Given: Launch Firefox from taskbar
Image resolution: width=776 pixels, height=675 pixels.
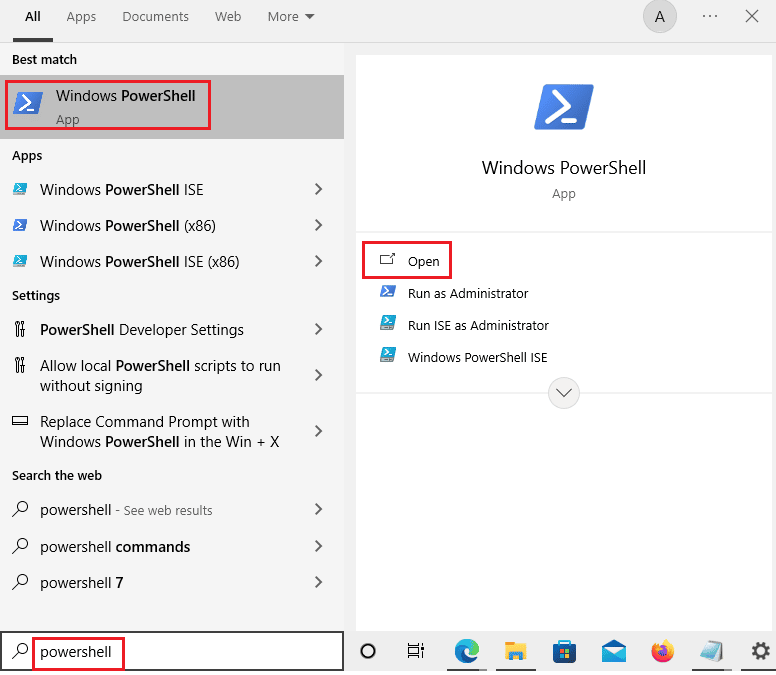Looking at the screenshot, I should click(x=663, y=651).
